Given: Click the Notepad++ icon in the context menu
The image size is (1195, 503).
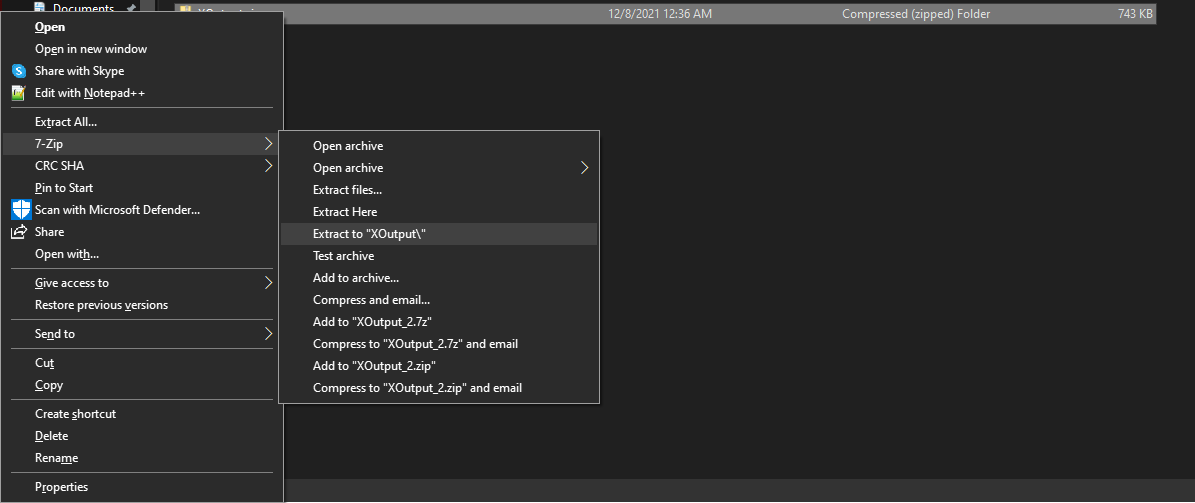Looking at the screenshot, I should pos(18,93).
